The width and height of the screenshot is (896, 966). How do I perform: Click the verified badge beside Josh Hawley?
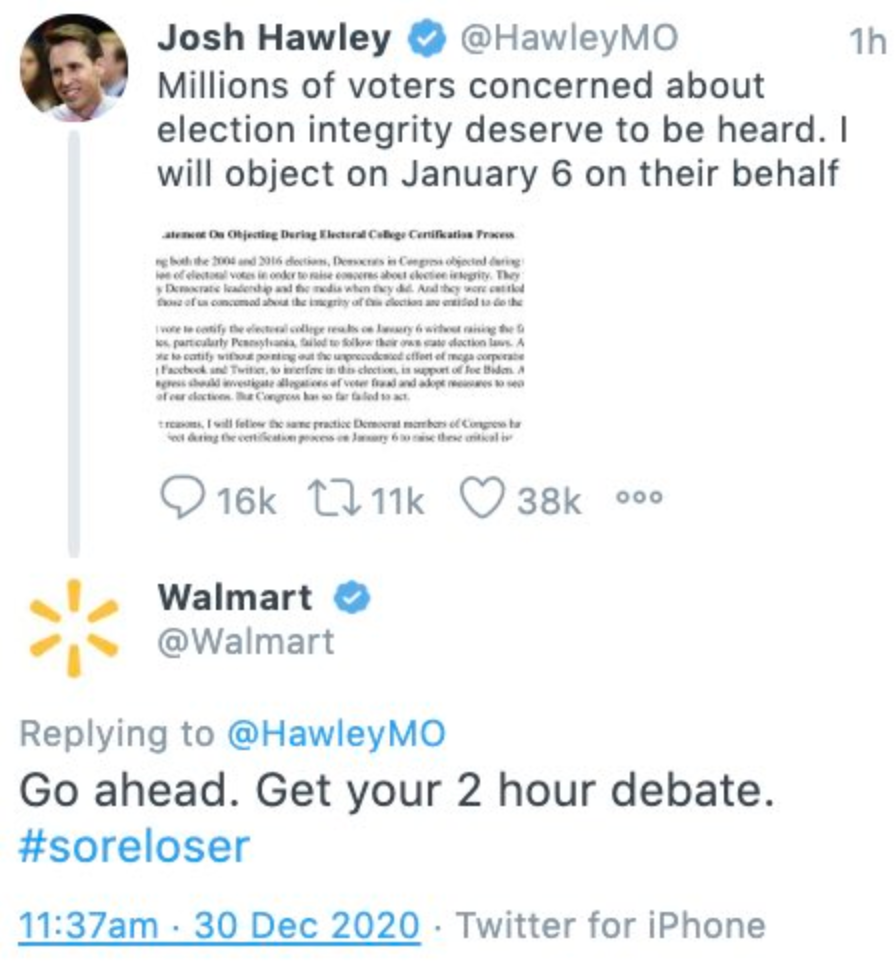tap(425, 39)
